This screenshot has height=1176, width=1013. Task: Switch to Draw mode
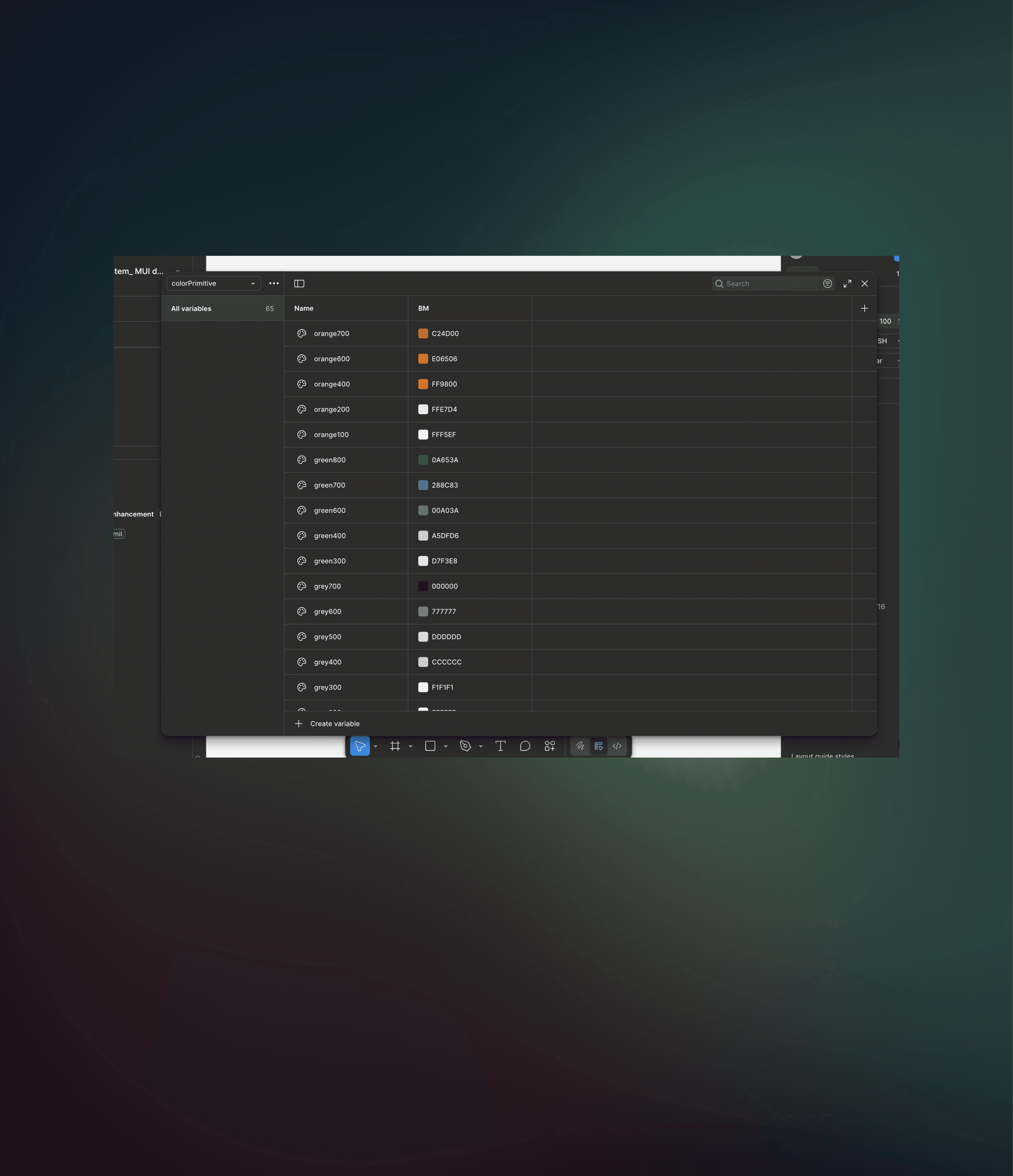pyautogui.click(x=580, y=746)
